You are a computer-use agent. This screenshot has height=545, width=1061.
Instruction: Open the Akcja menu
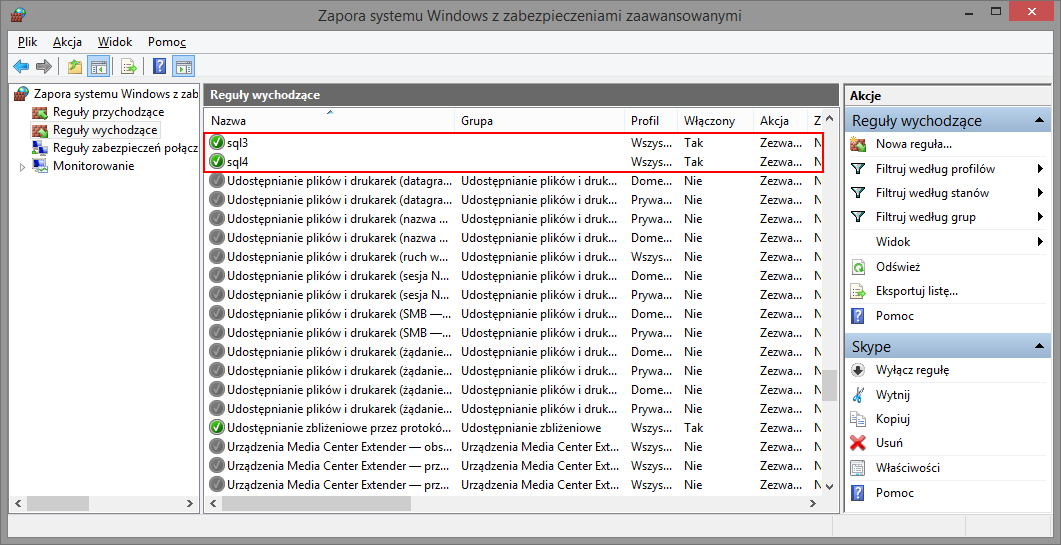click(68, 42)
